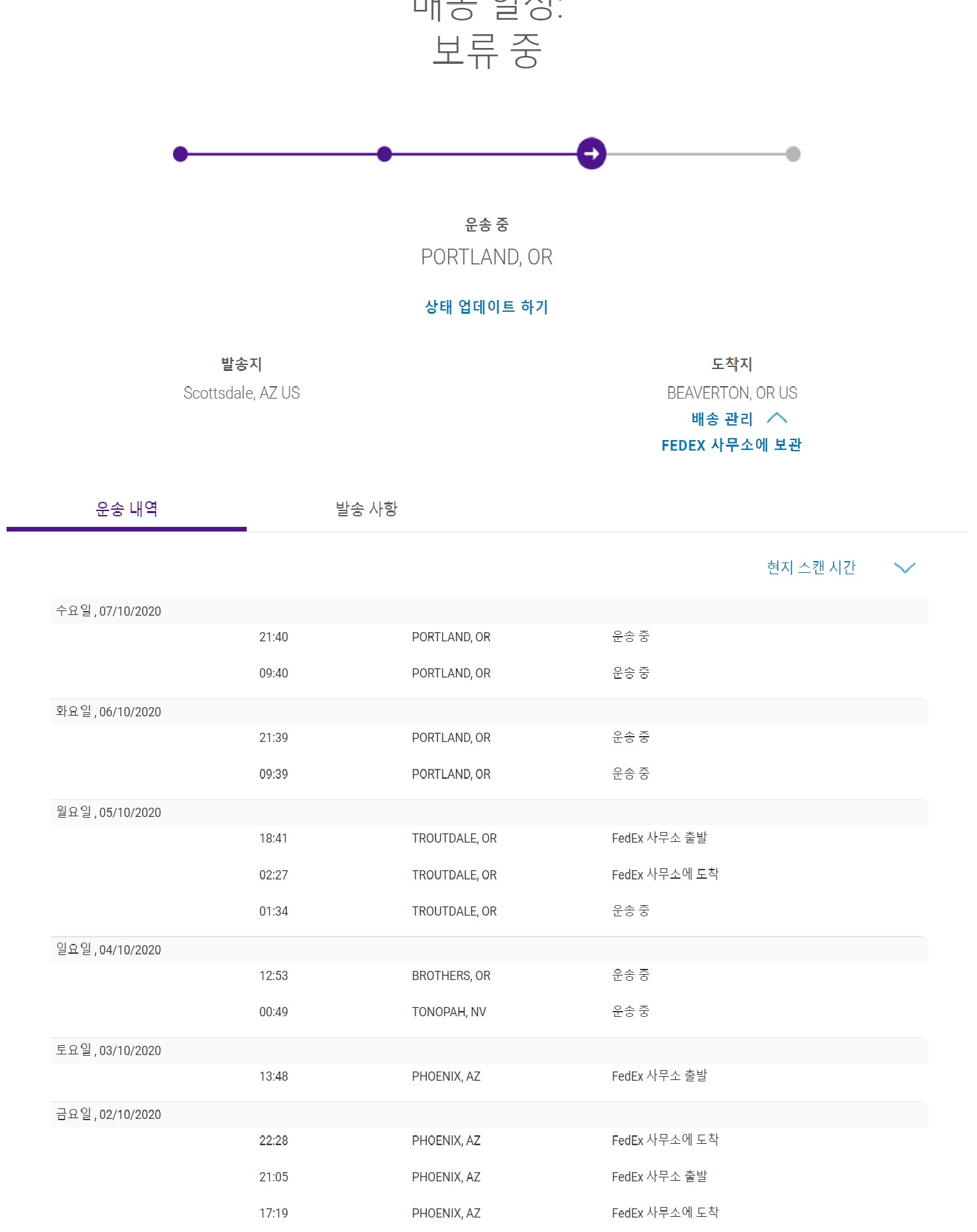Click the 21:40 PORTLAND, OR scan entry

coord(451,637)
